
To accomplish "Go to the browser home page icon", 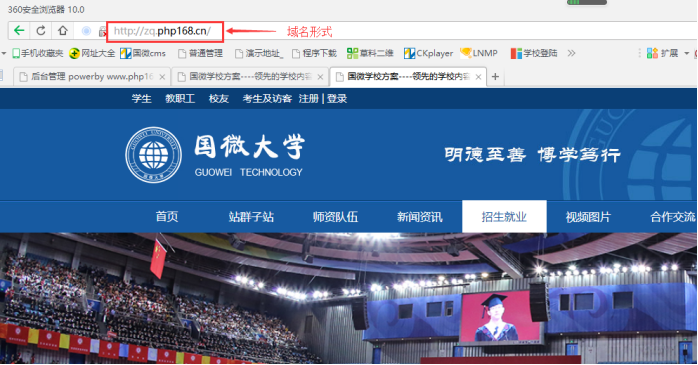I will pos(63,31).
